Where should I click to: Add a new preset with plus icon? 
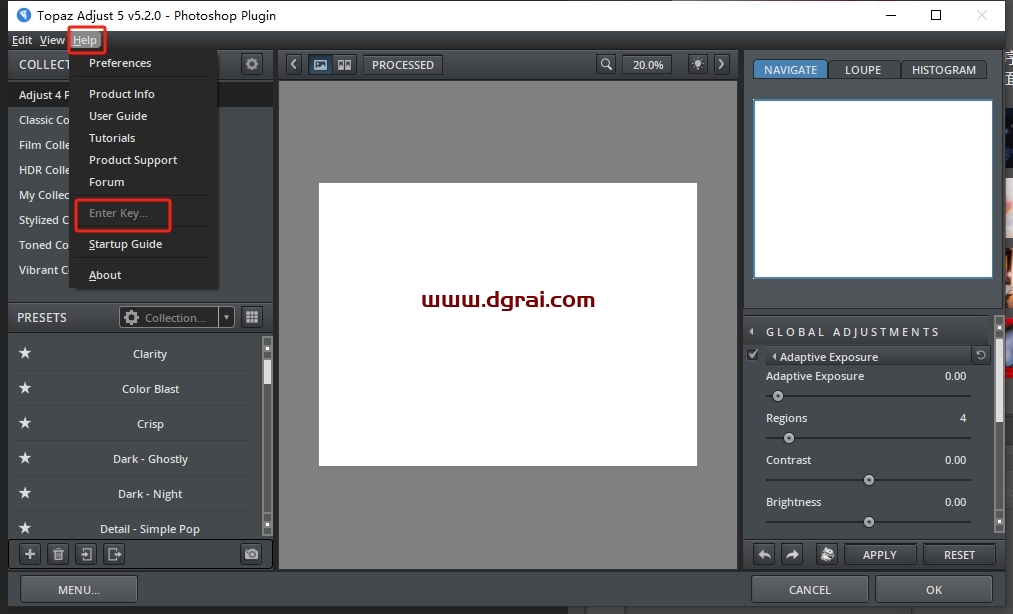point(30,554)
